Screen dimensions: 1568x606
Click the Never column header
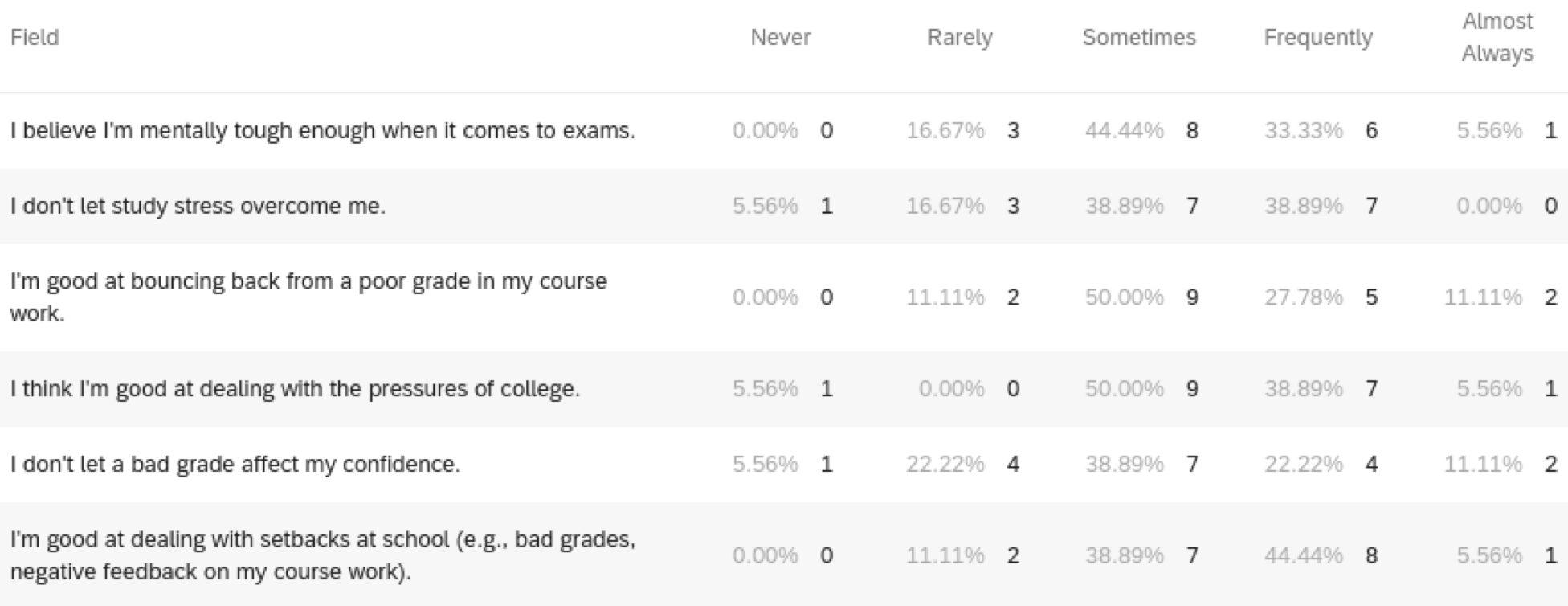[780, 38]
